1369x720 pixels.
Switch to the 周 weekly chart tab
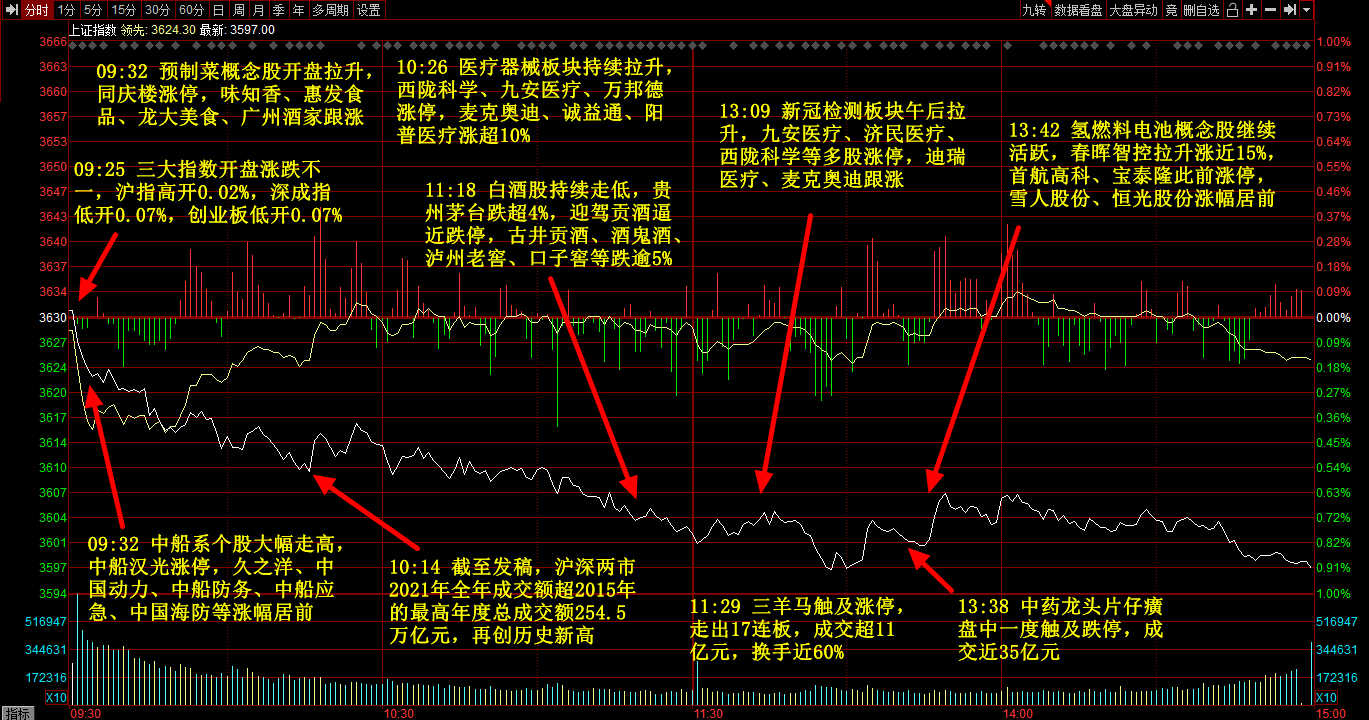click(x=238, y=10)
